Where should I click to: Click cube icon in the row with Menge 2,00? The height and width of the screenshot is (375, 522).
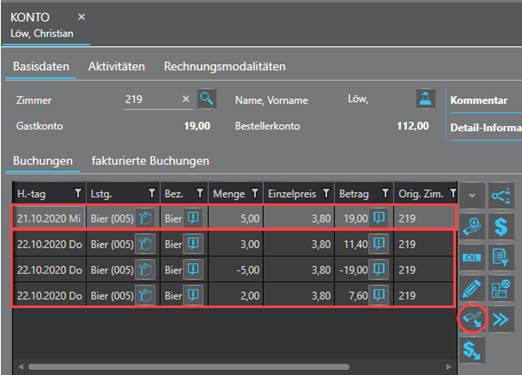(145, 295)
